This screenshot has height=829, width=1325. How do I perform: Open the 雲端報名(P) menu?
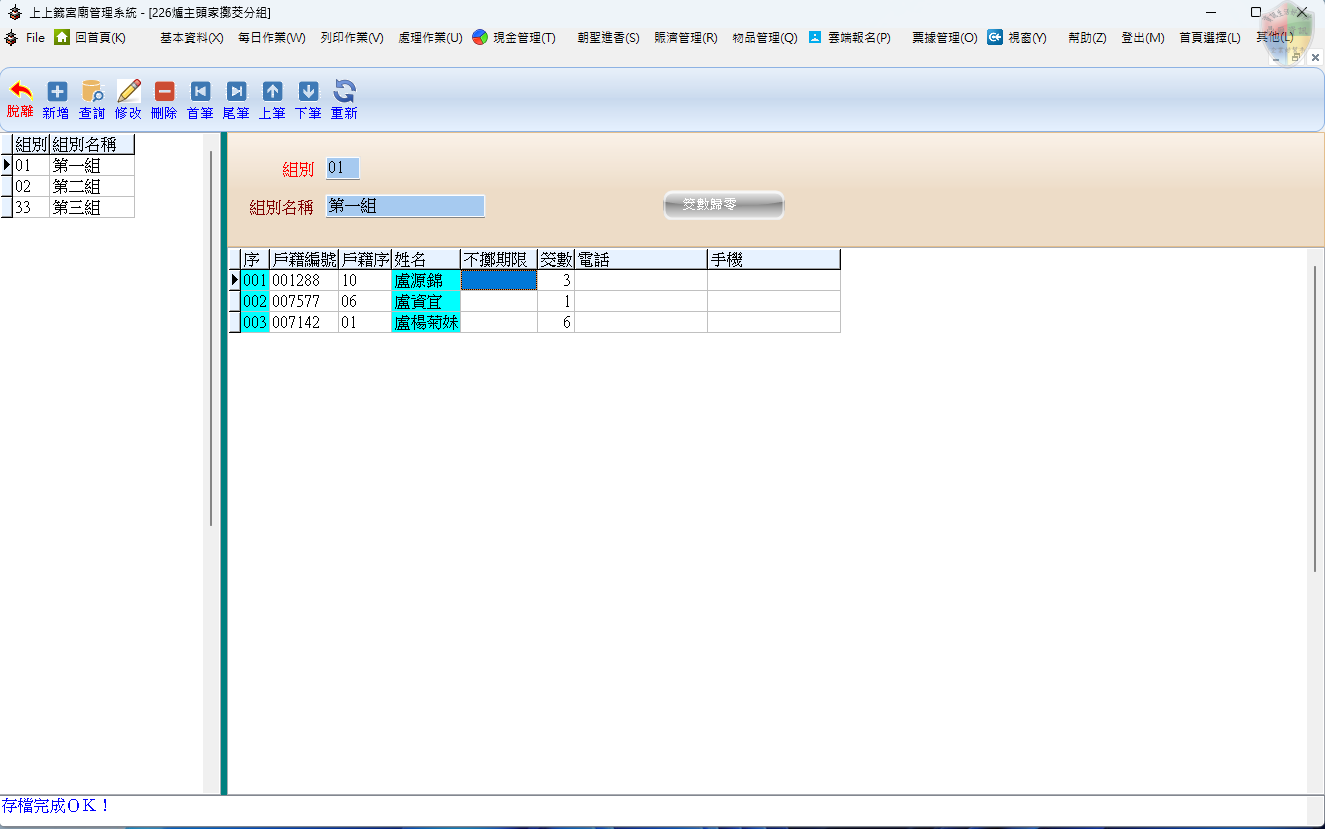(849, 38)
